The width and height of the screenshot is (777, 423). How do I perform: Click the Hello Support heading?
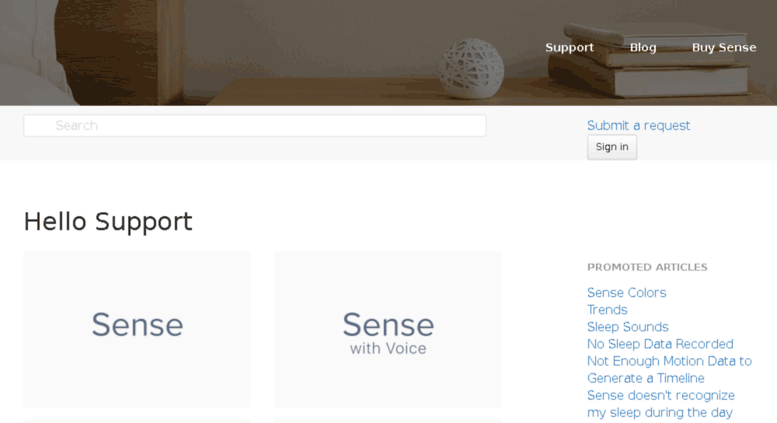[x=108, y=221]
